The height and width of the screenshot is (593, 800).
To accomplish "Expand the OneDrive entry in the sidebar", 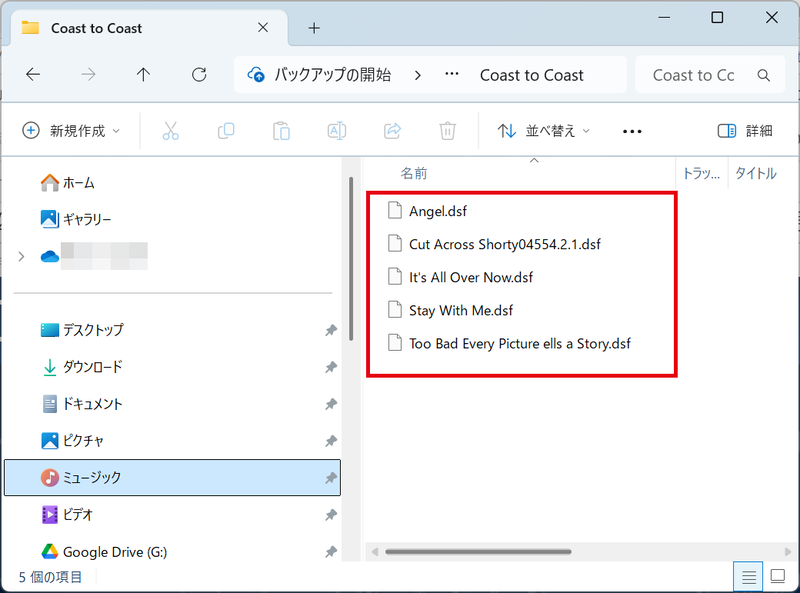I will [x=20, y=255].
